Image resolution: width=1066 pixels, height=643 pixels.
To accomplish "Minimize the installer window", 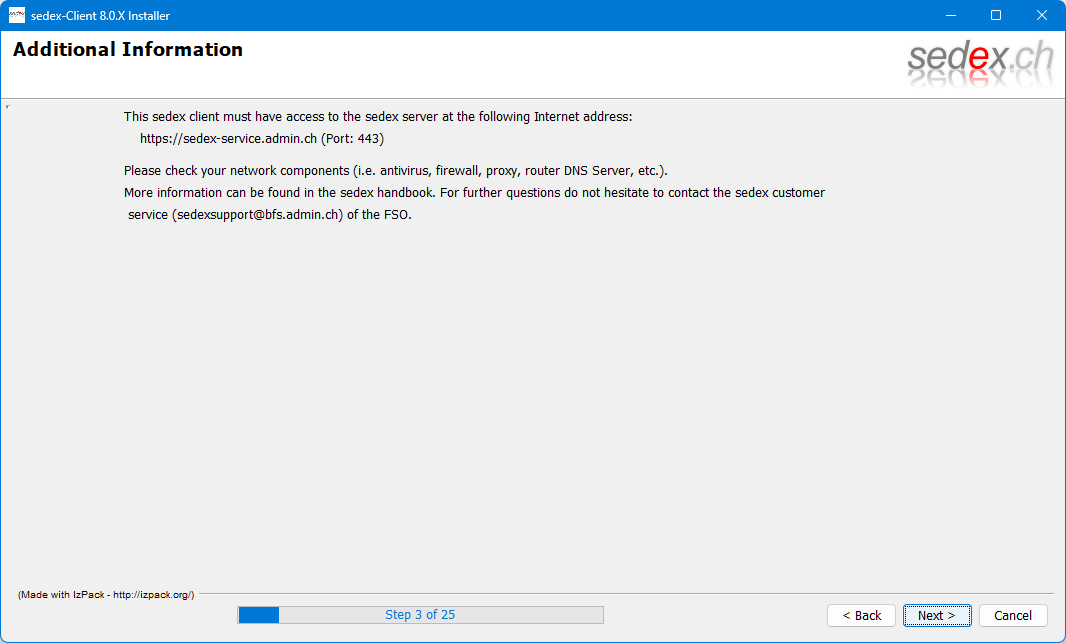I will [x=949, y=15].
